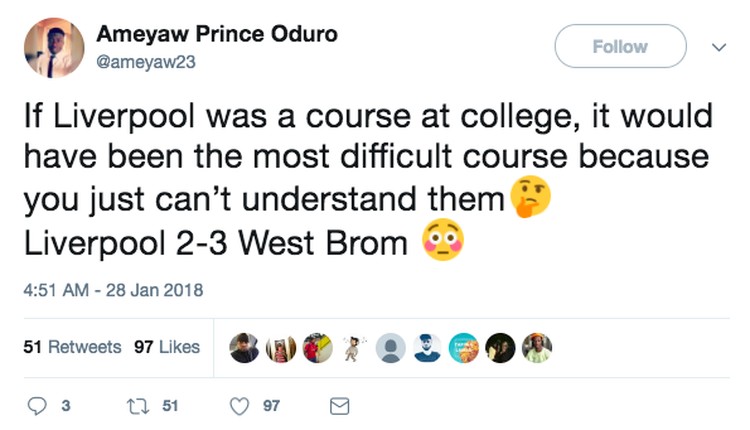The image size is (750, 430).
Task: Expand the tweet options chevron menu
Action: [x=717, y=47]
